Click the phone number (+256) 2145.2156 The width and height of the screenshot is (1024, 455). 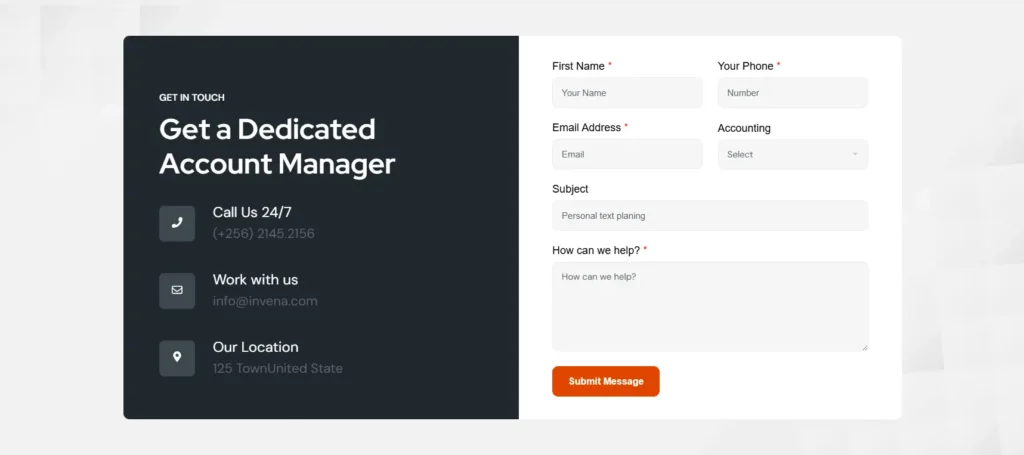263,234
